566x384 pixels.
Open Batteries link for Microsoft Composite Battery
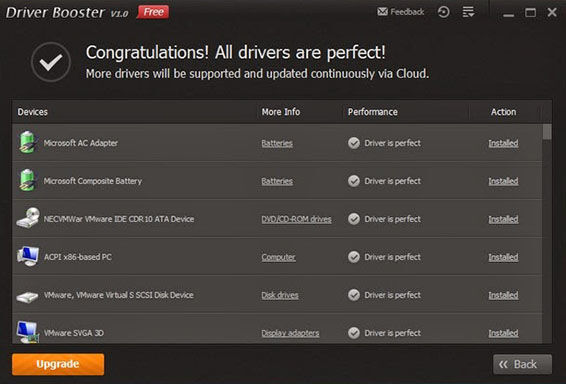click(x=277, y=181)
